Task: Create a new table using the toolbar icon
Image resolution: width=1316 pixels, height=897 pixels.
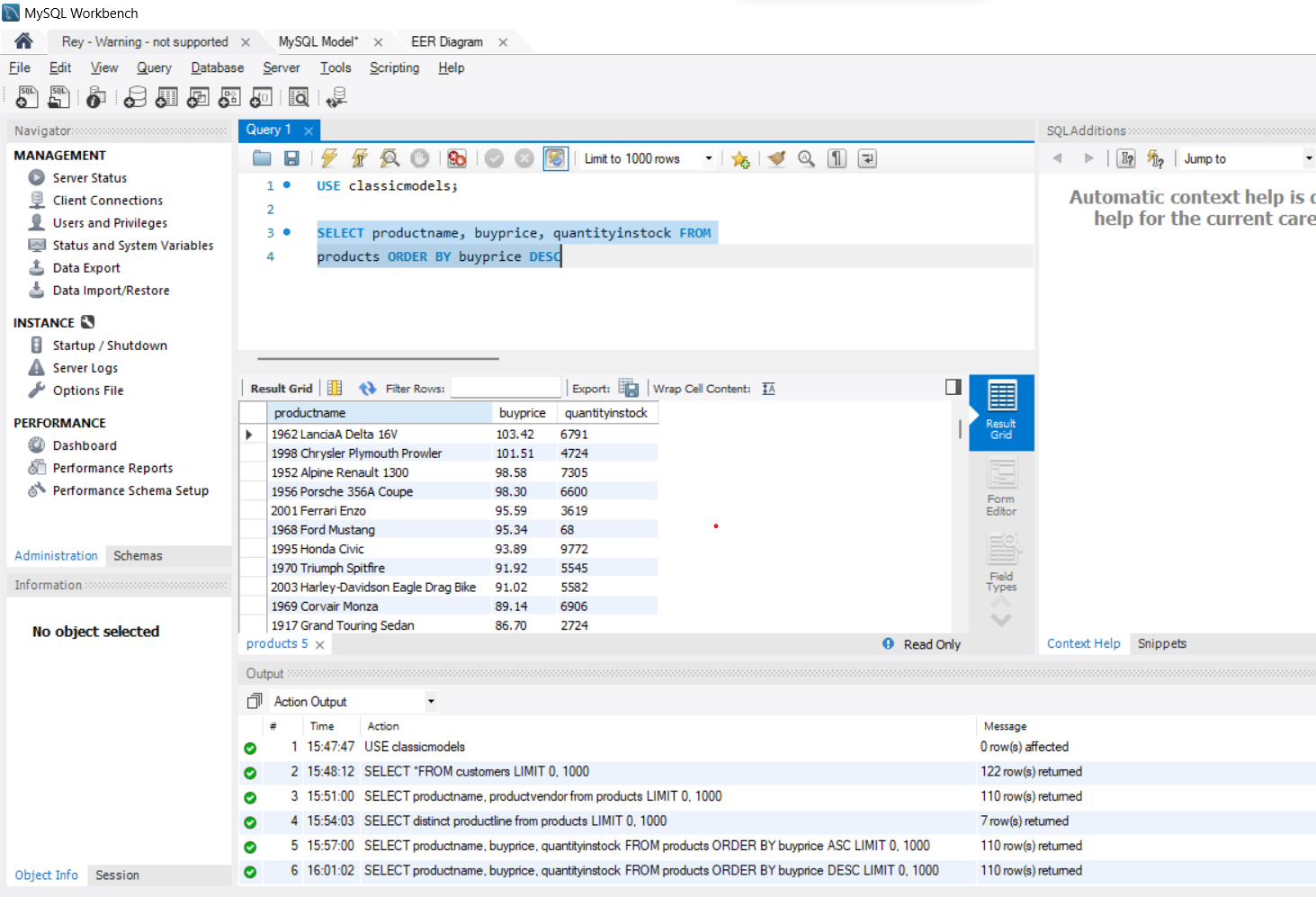Action: coord(166,97)
